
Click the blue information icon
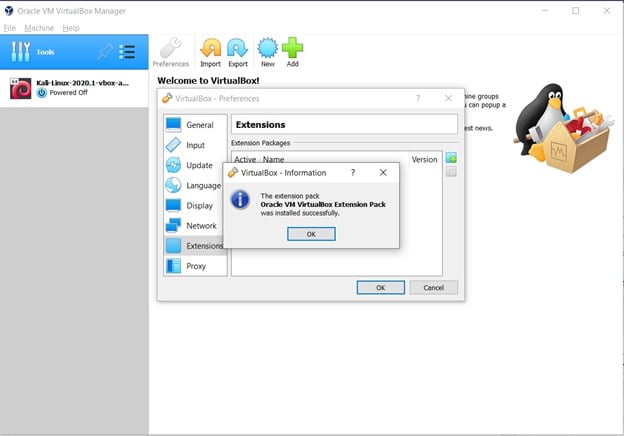coord(240,200)
